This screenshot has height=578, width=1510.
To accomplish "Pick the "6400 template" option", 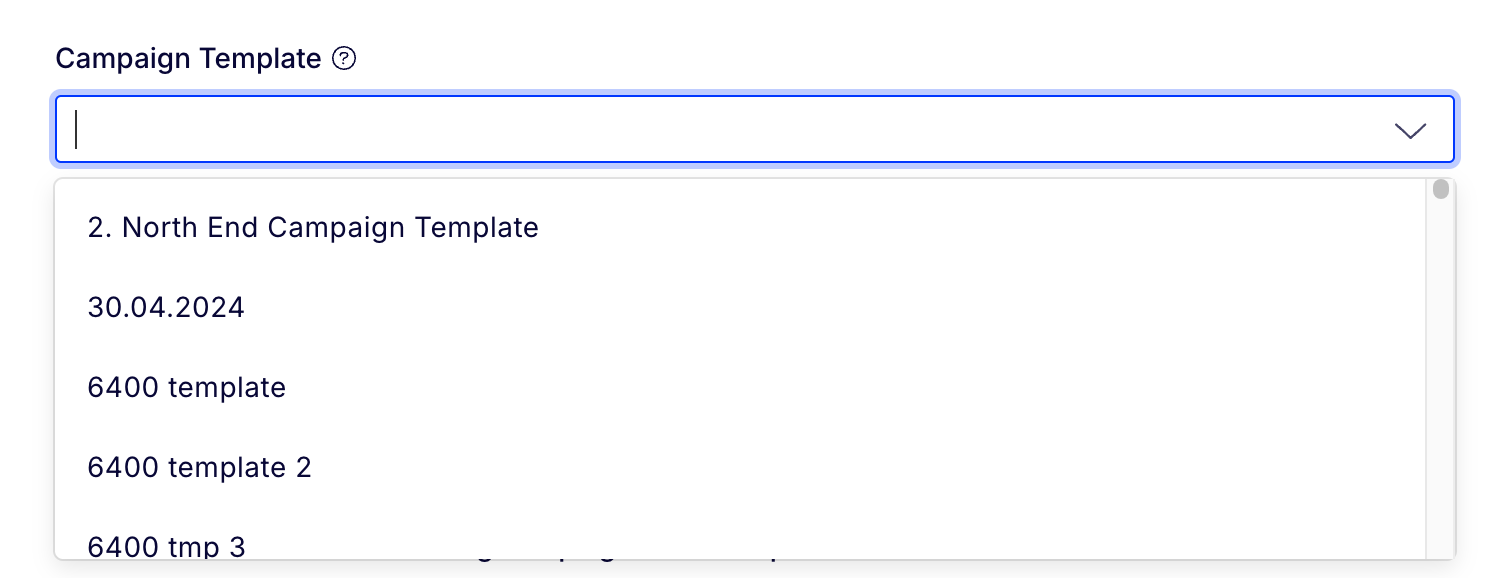I will click(x=740, y=387).
